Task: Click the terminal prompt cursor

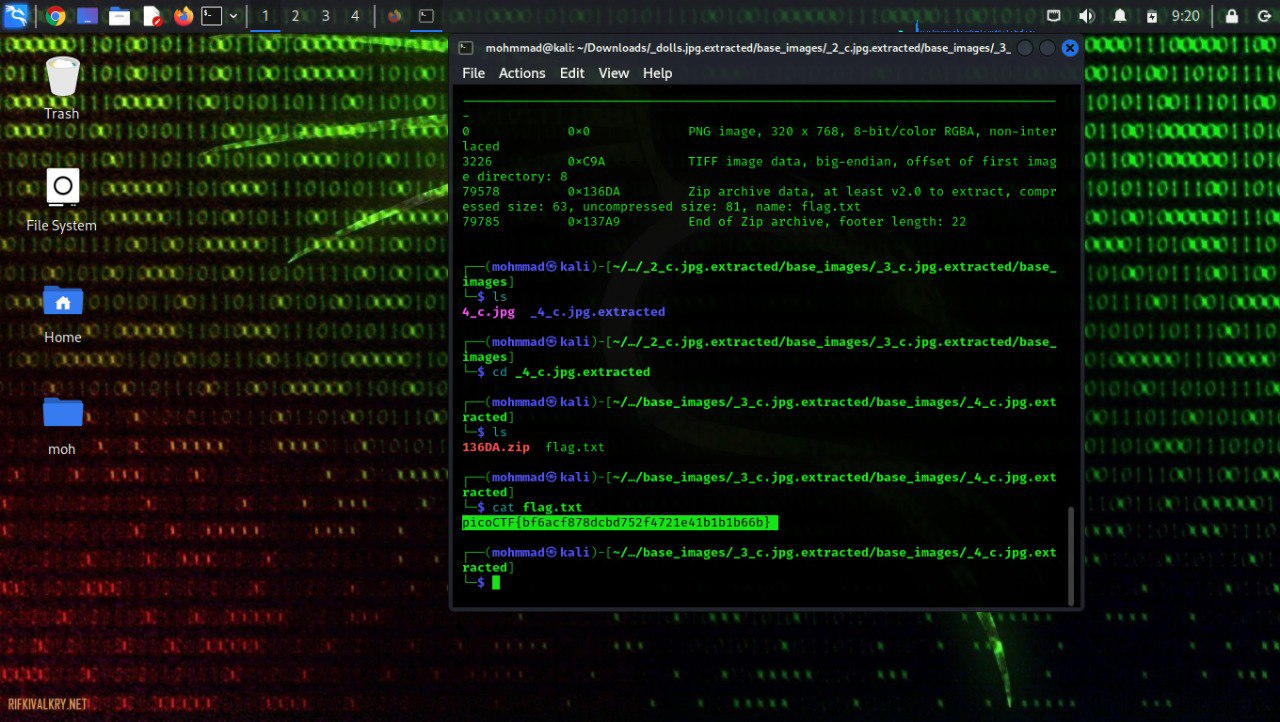Action: pos(496,582)
